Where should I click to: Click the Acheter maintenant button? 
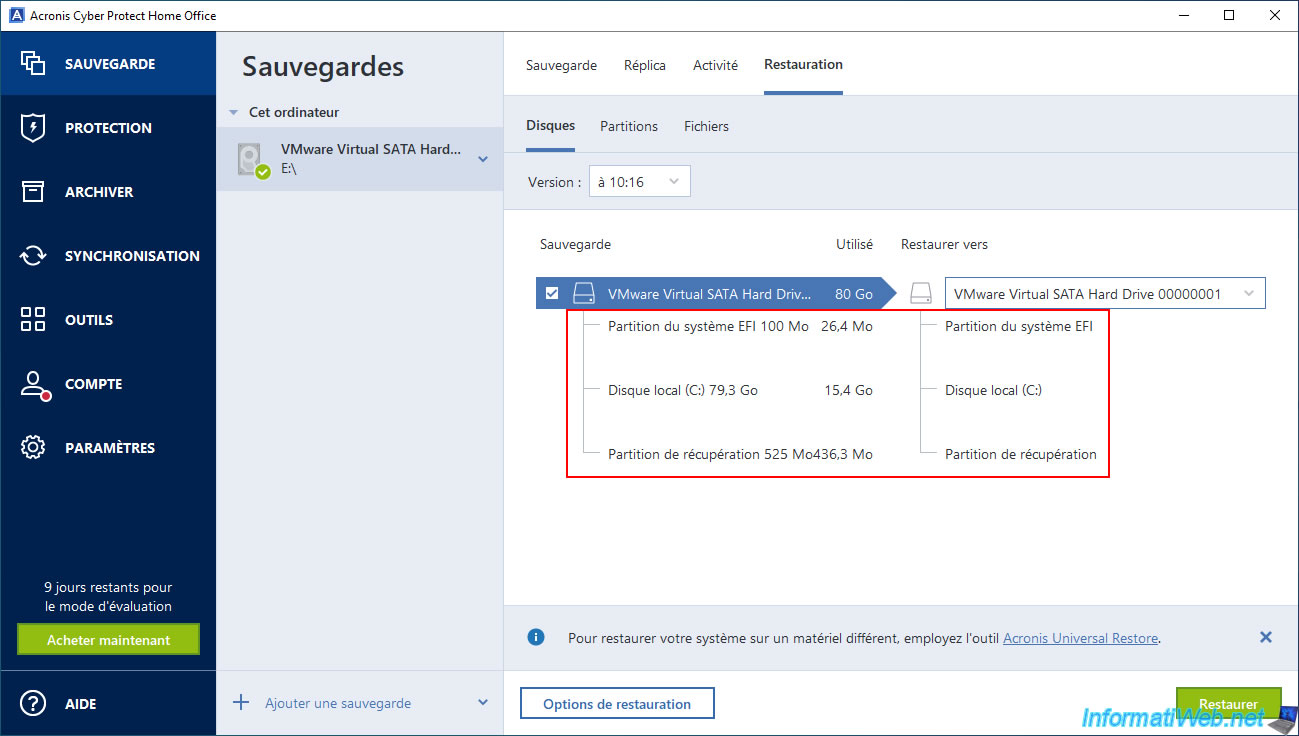108,640
